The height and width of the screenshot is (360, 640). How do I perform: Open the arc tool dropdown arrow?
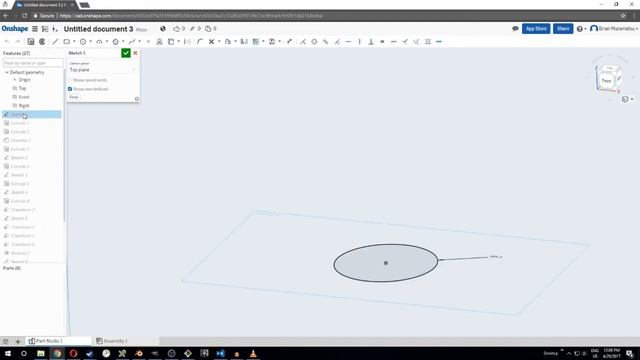(x=107, y=42)
